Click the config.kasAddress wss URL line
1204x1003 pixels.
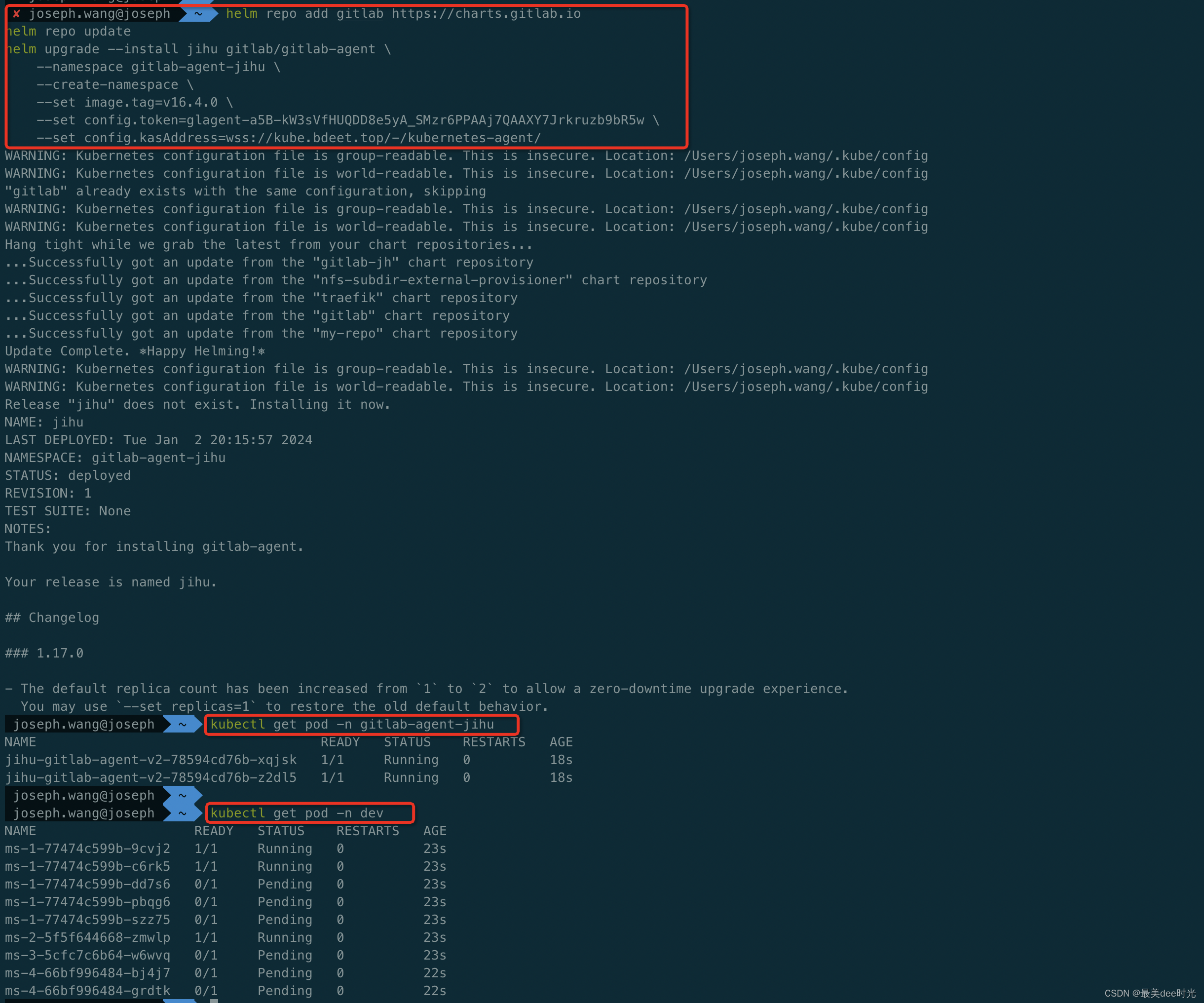(289, 138)
